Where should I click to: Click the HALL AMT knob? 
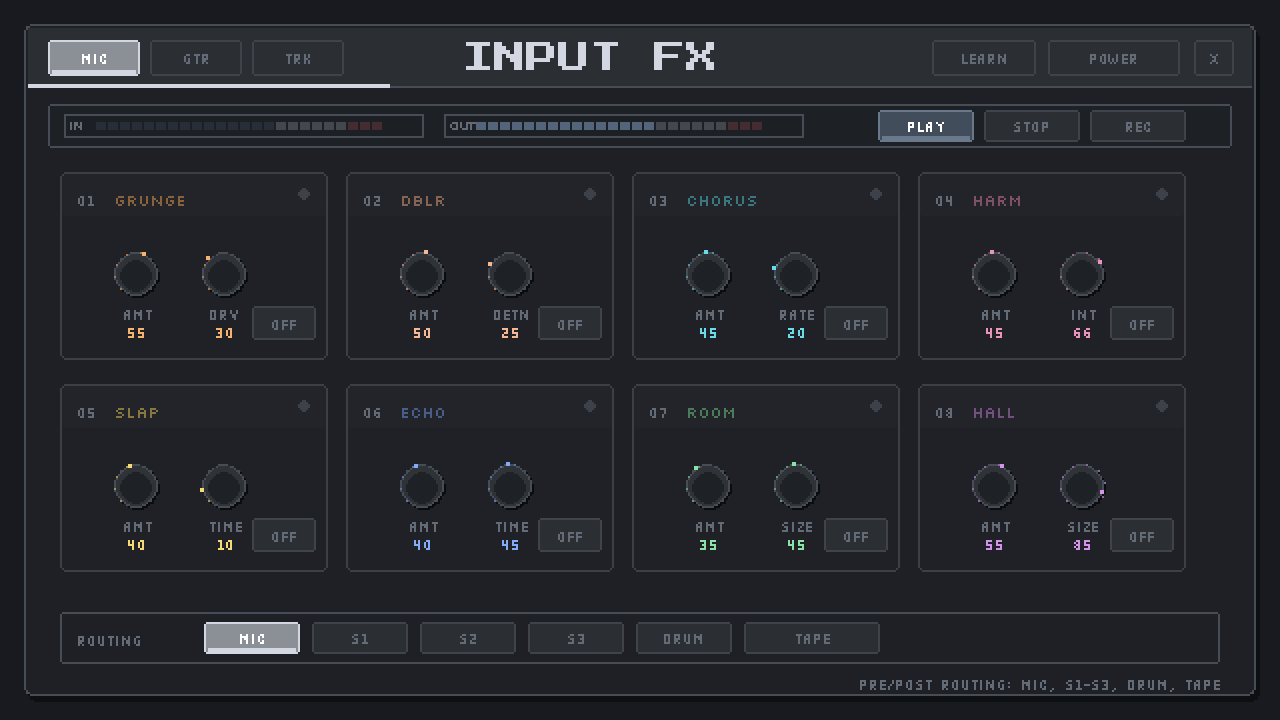tap(994, 486)
